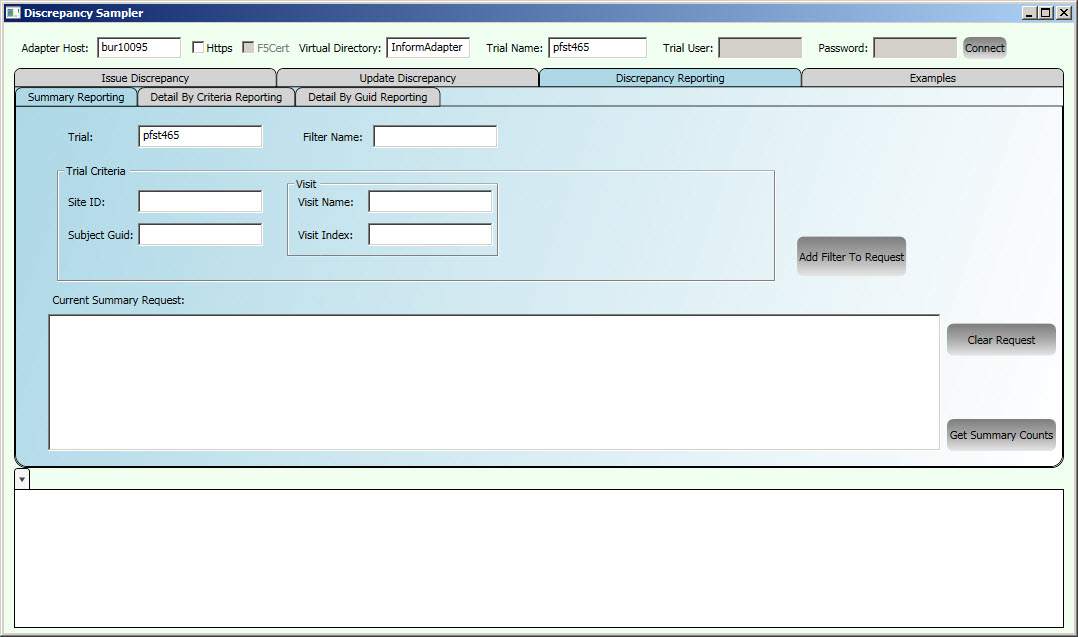
Task: Open the Update Discrepancy tab
Action: pyautogui.click(x=407, y=77)
